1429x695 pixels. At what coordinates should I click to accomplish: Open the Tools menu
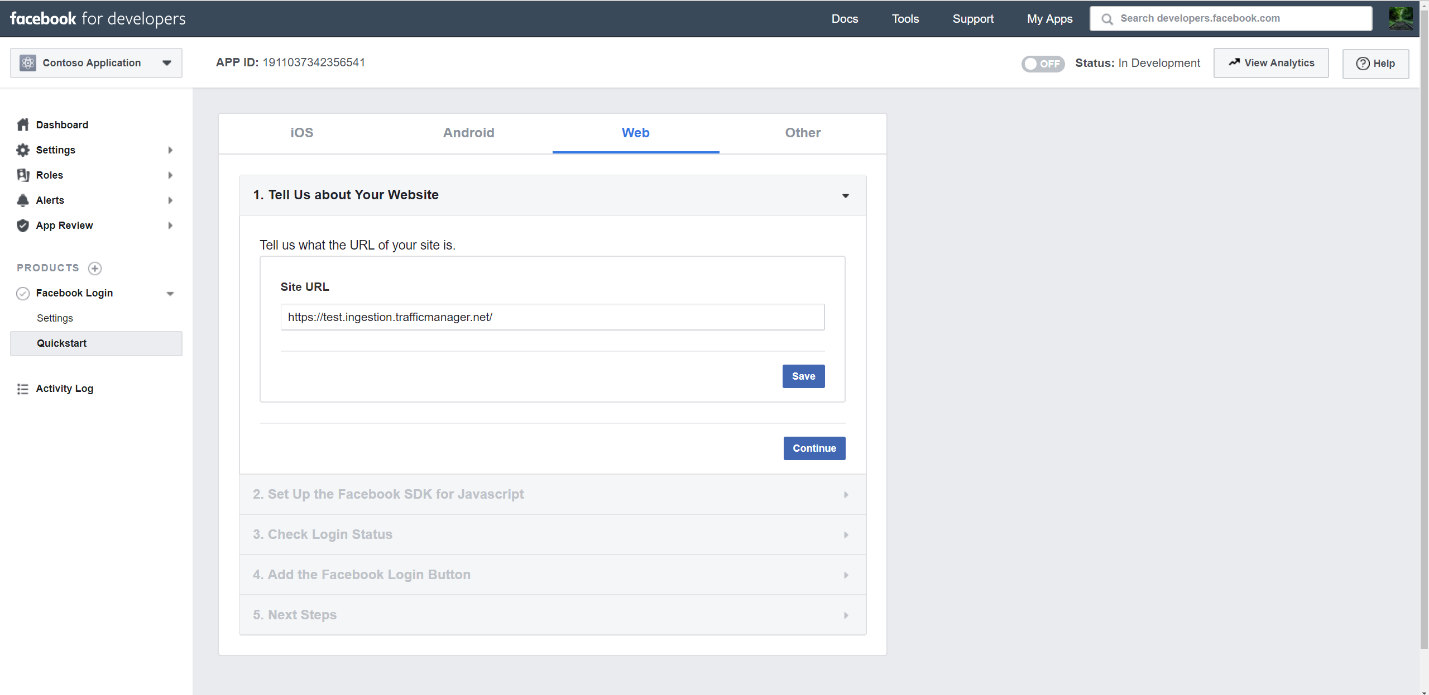pyautogui.click(x=906, y=19)
